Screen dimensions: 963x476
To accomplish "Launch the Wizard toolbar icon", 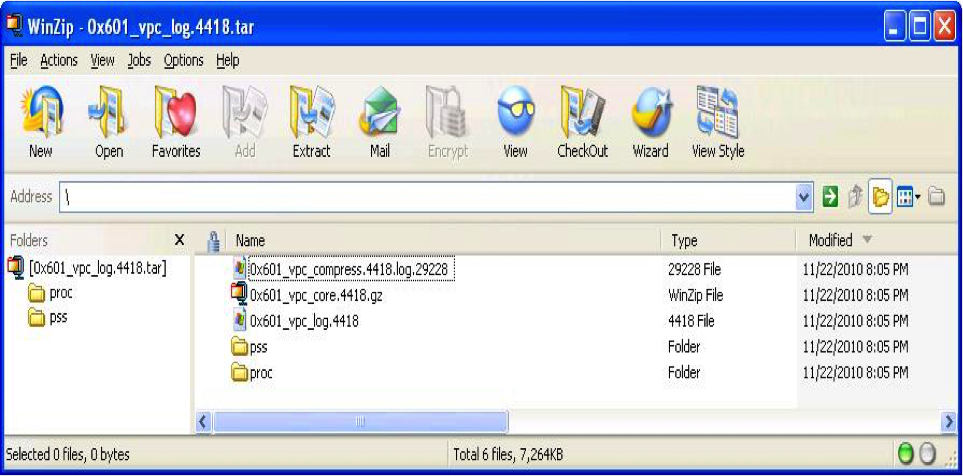I will pos(651,112).
